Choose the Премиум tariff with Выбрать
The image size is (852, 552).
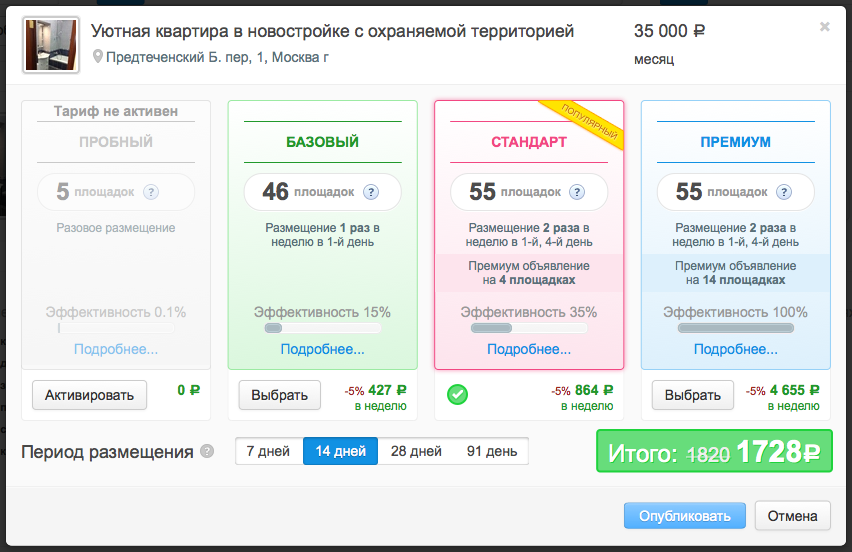coord(693,395)
